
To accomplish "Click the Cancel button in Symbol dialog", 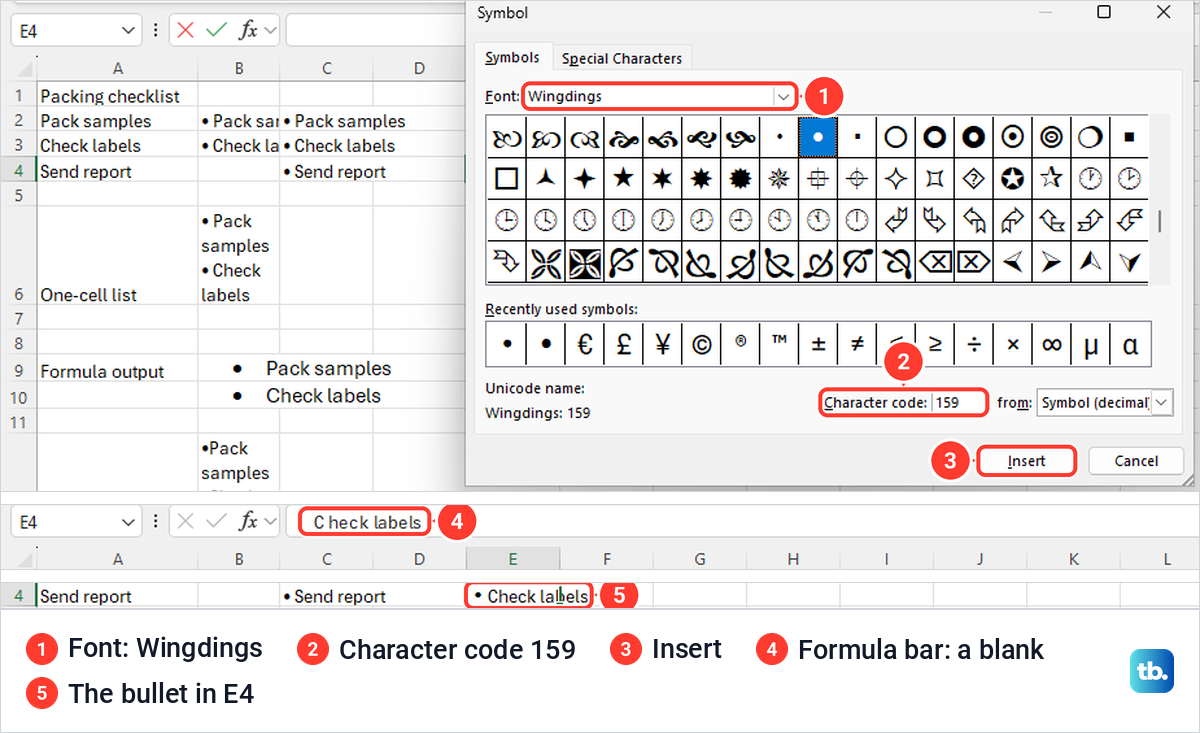I will [x=1136, y=461].
